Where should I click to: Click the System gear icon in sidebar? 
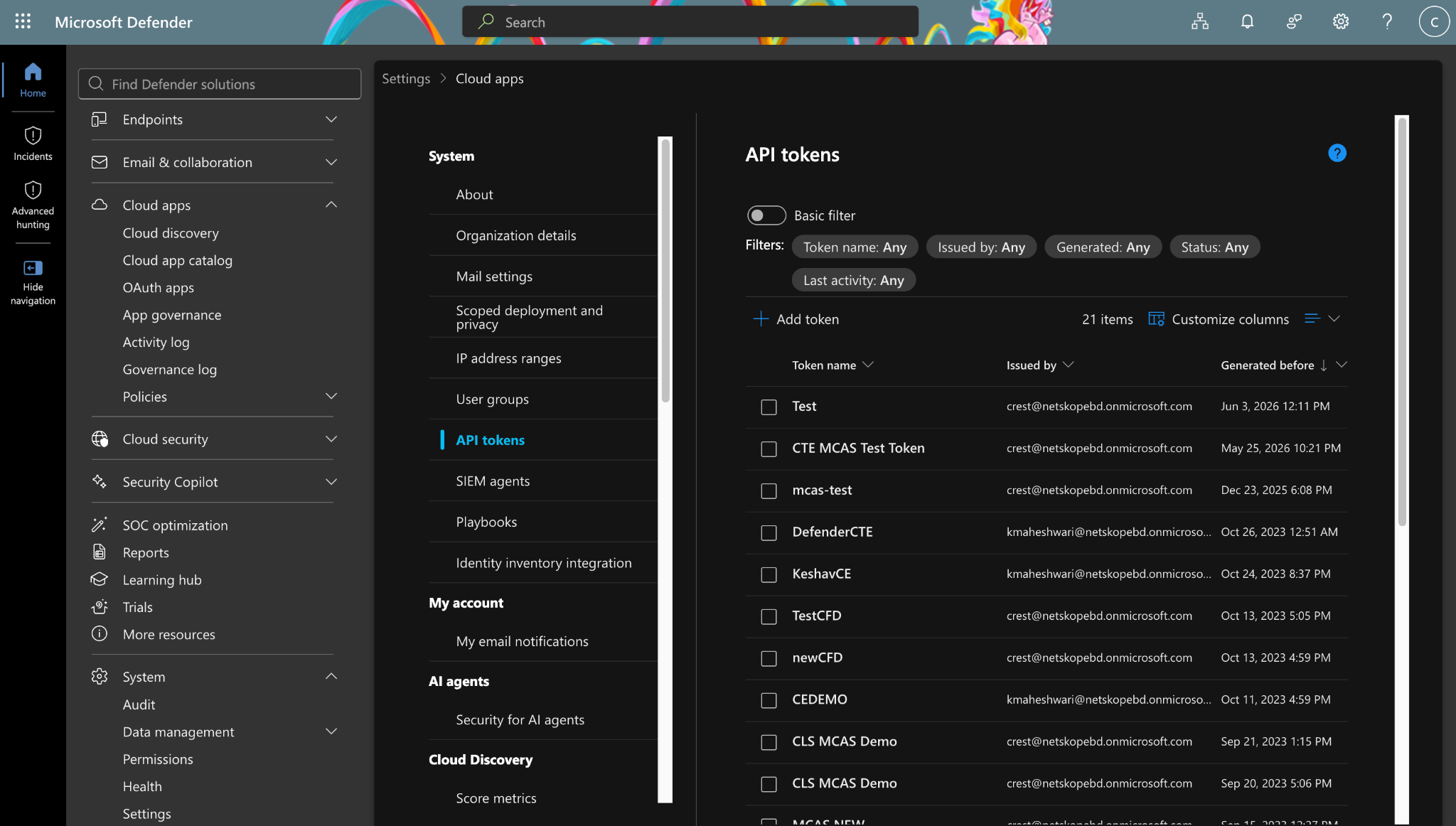pos(100,676)
